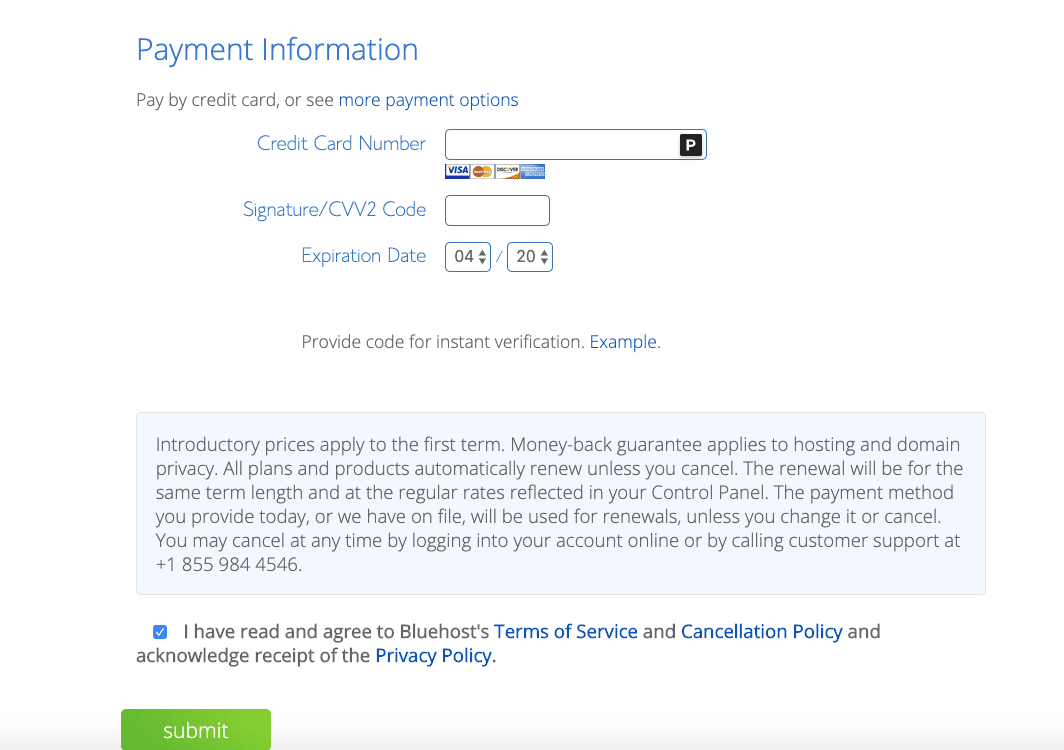View the verification code Example link
Screen dimensions: 1064x750
tap(623, 342)
